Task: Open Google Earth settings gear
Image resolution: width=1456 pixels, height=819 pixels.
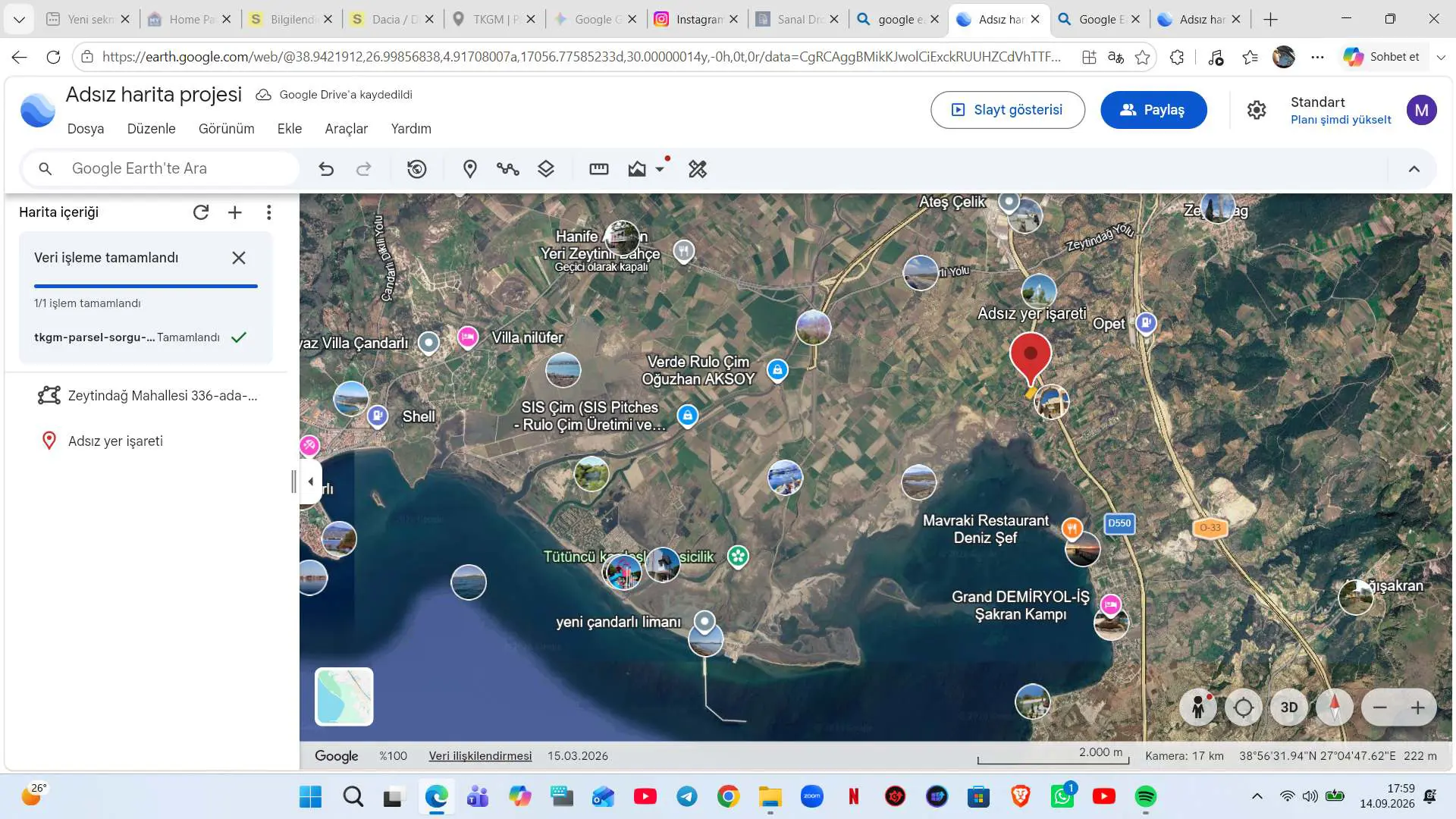Action: [1257, 110]
